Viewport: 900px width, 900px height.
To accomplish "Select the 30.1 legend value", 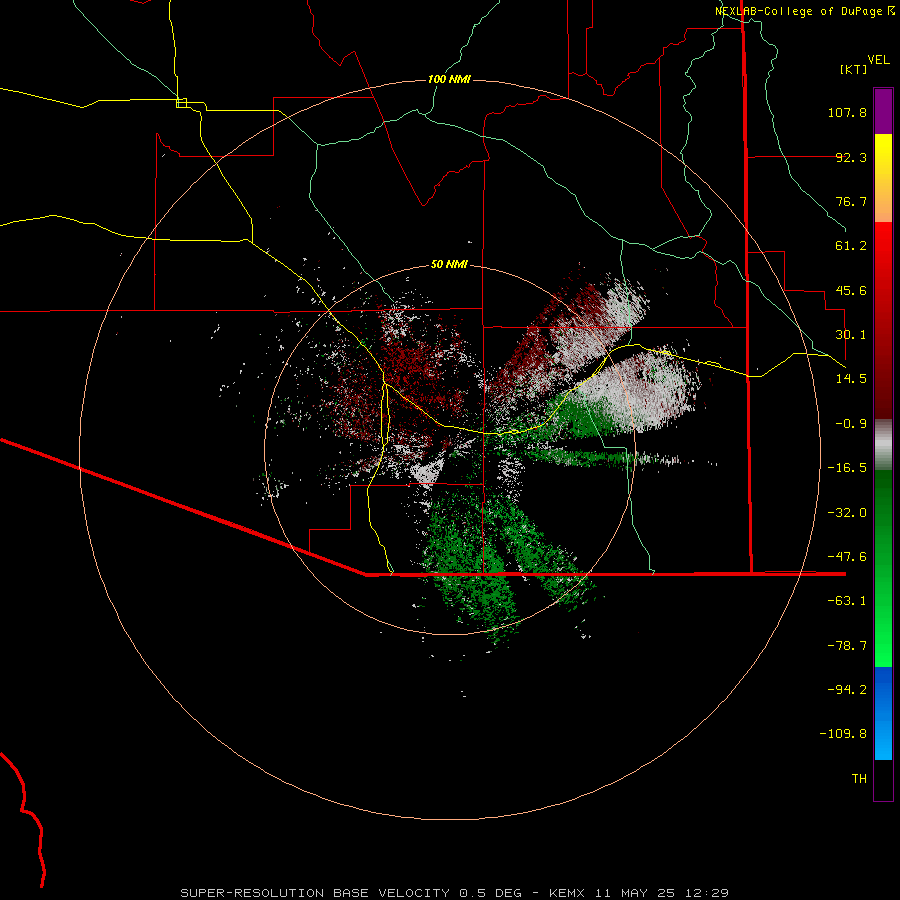I will (x=851, y=335).
